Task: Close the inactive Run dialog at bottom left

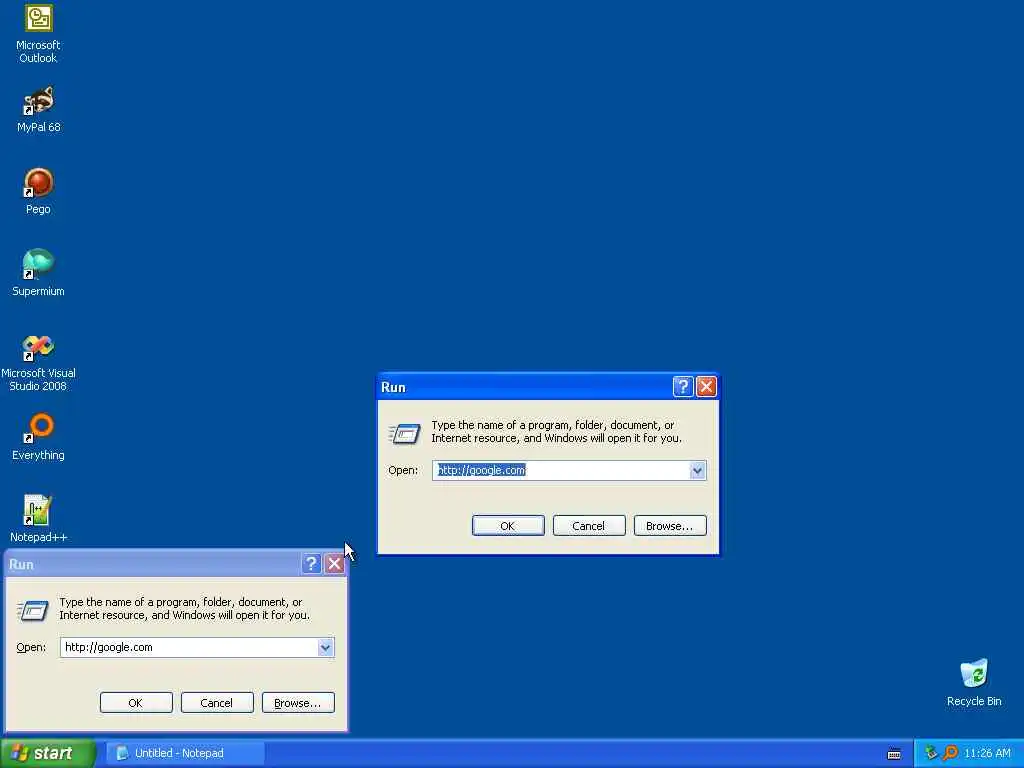Action: point(334,564)
